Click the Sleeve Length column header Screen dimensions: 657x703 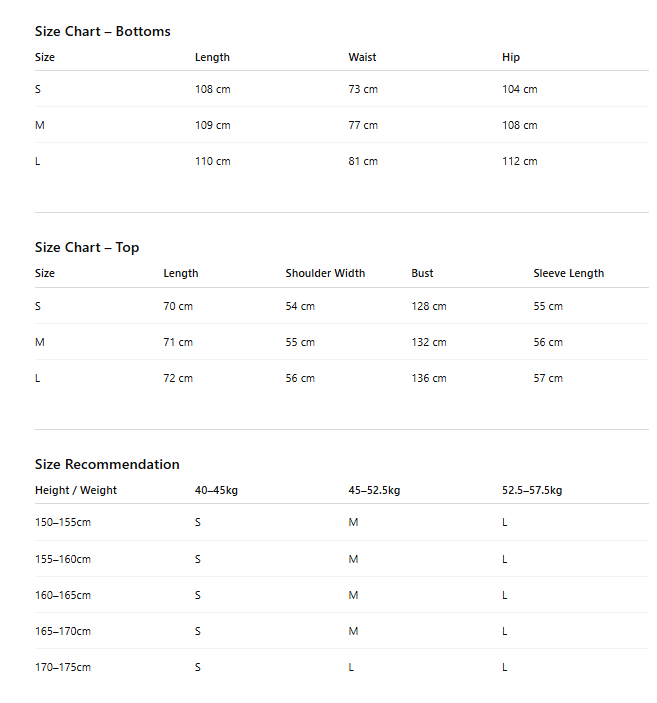(x=568, y=273)
